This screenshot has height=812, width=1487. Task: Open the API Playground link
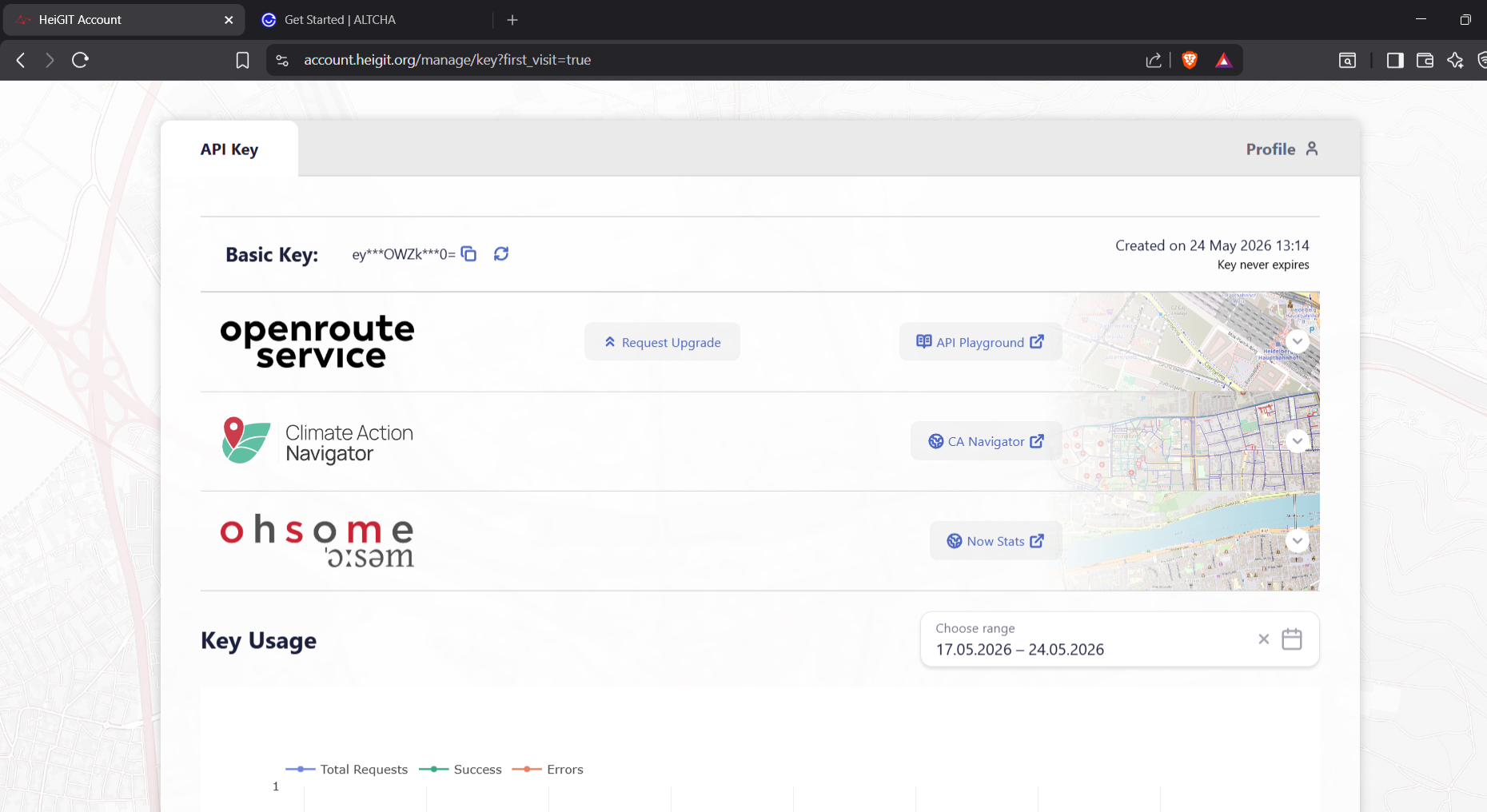(x=980, y=342)
